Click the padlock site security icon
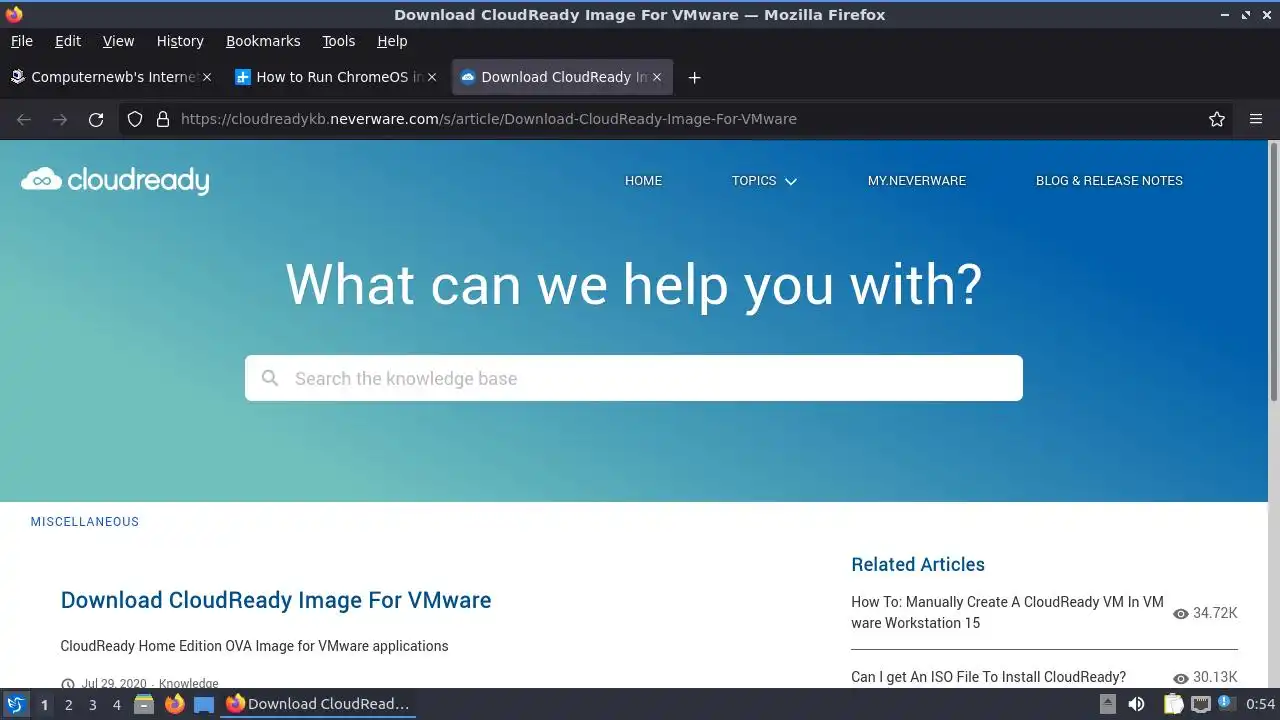Image resolution: width=1280 pixels, height=720 pixels. 163,119
